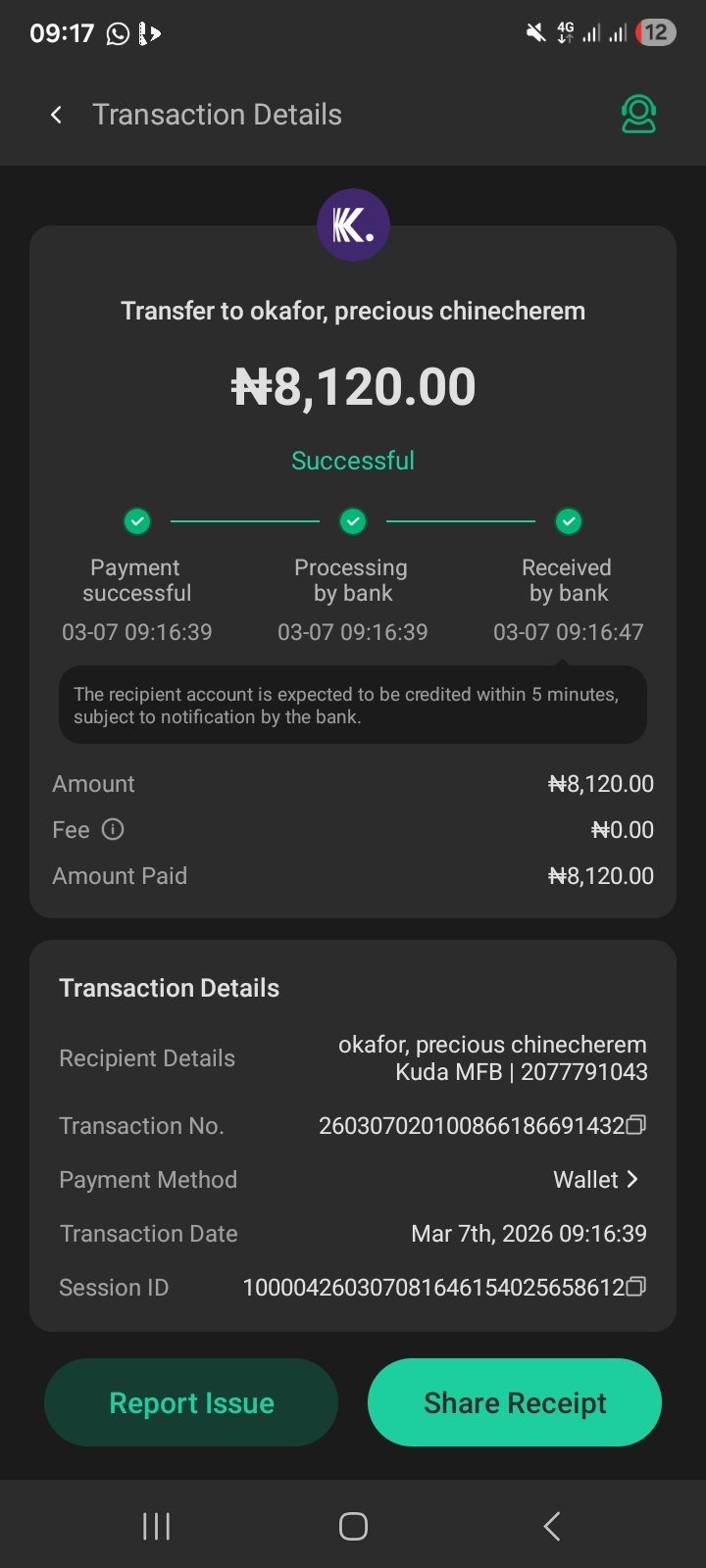
Task: Tap the recipient account number 2077791043
Action: pyautogui.click(x=583, y=1072)
